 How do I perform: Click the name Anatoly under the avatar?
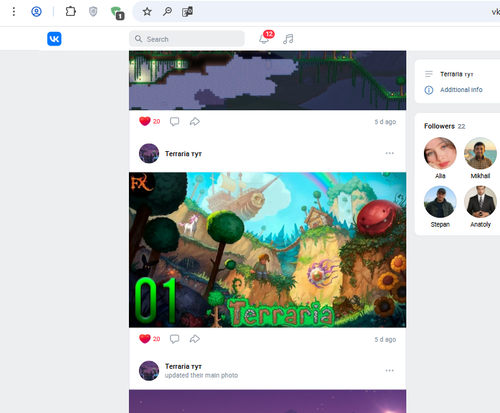(480, 224)
